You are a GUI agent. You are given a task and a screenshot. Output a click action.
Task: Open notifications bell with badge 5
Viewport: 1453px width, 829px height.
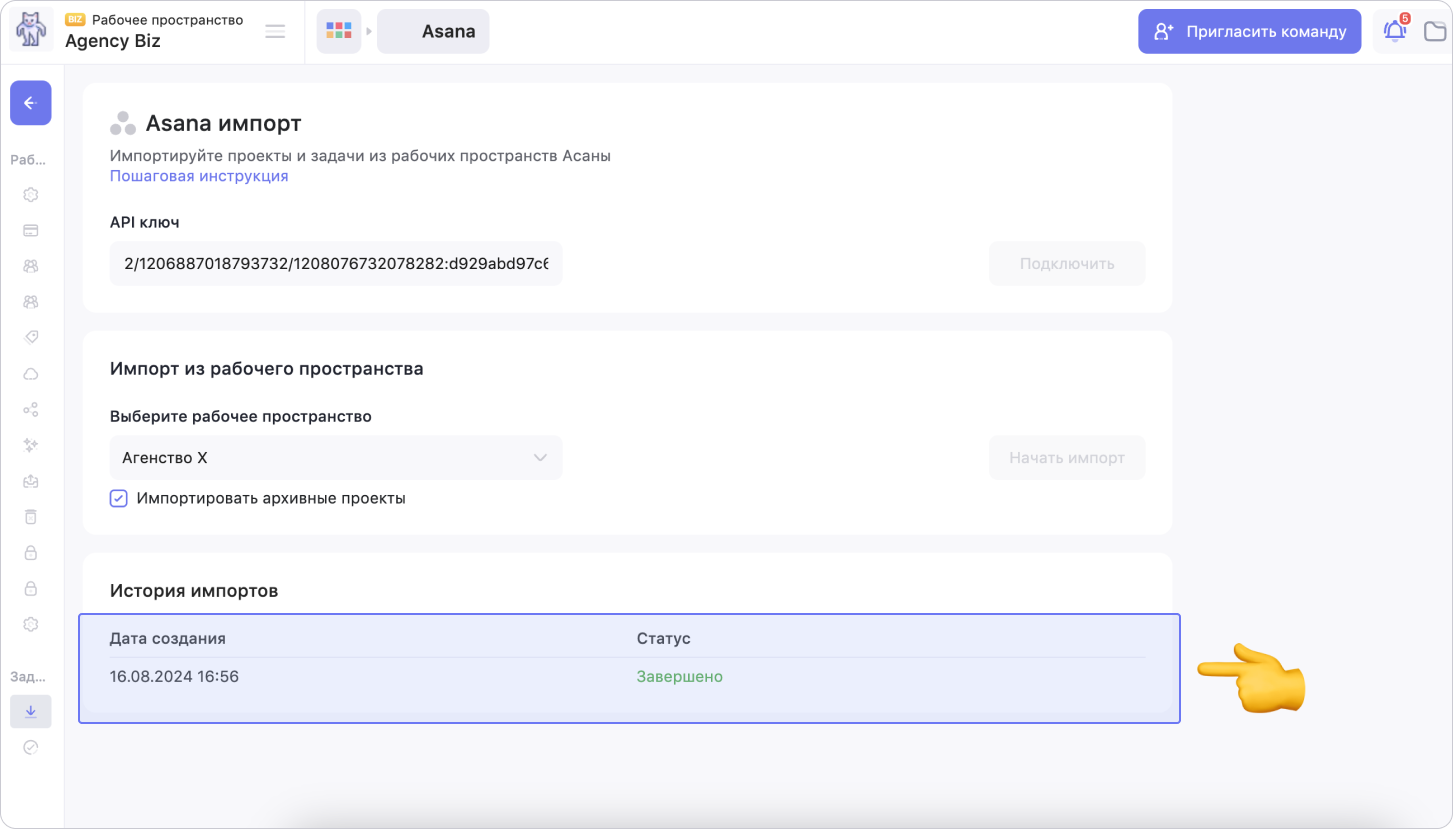1394,31
